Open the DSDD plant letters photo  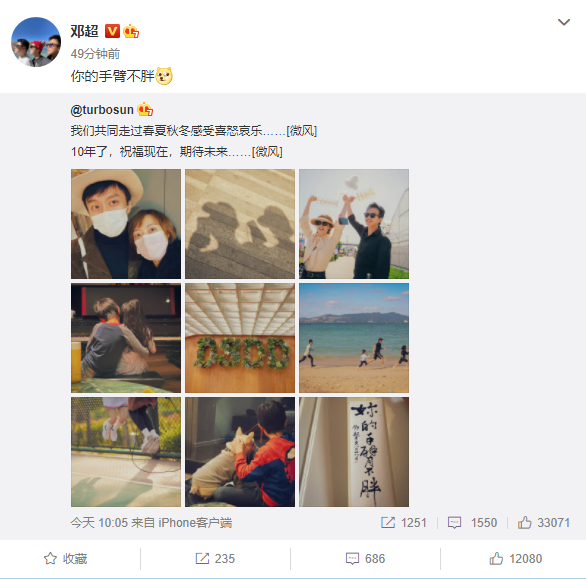[240, 338]
